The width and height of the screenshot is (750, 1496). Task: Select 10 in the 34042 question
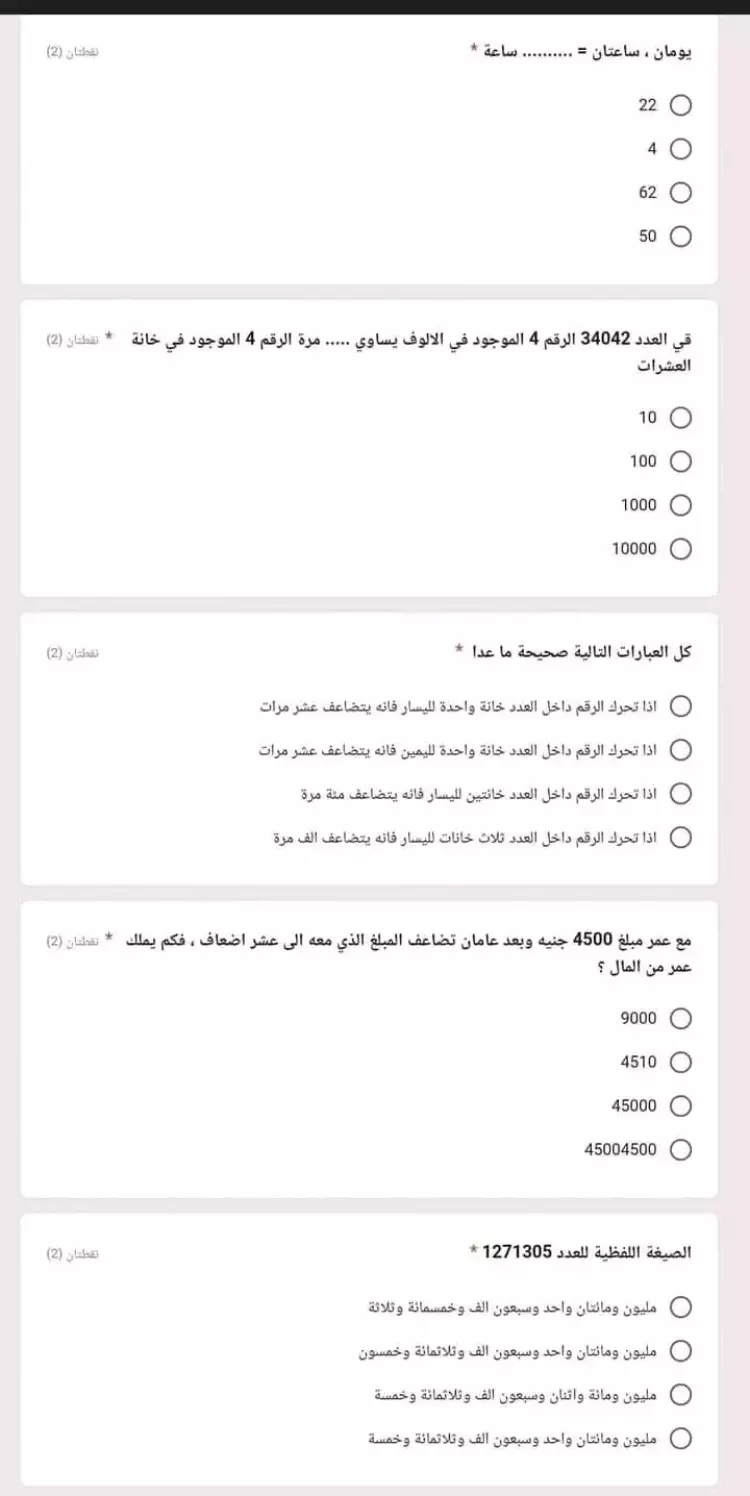(x=681, y=417)
